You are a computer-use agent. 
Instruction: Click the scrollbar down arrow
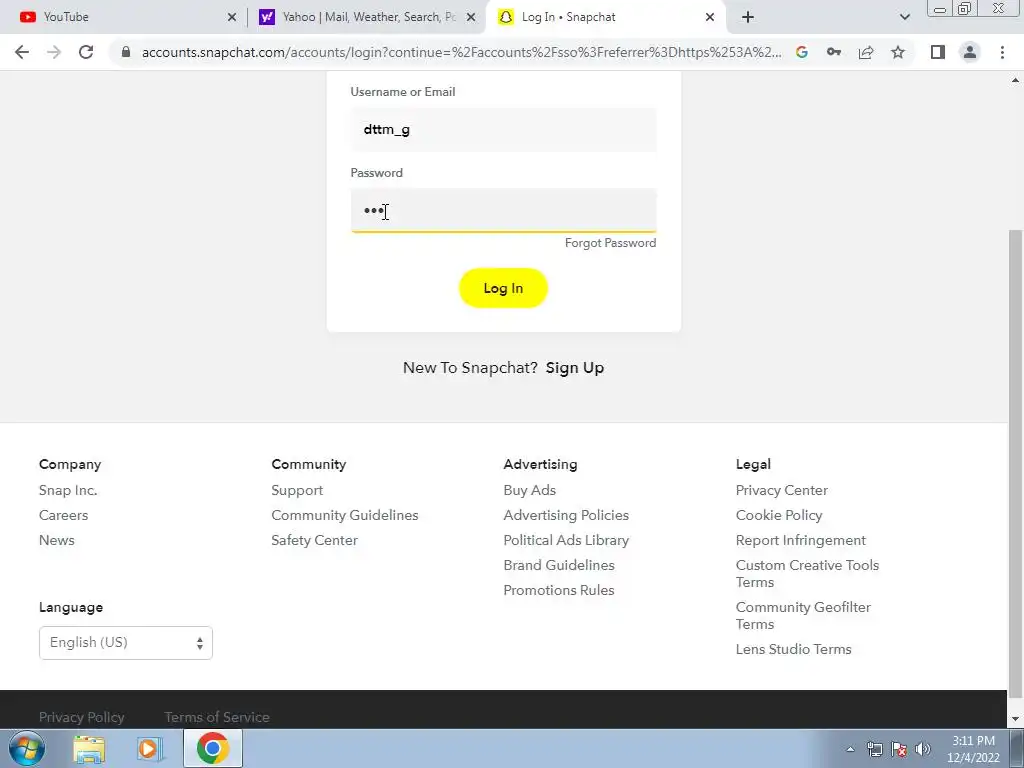click(x=1015, y=719)
